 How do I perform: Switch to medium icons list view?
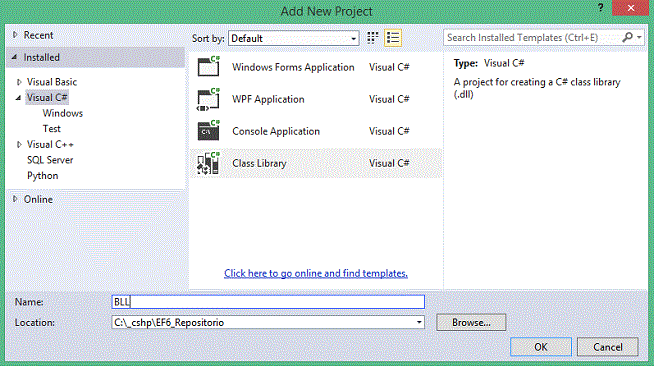point(393,38)
